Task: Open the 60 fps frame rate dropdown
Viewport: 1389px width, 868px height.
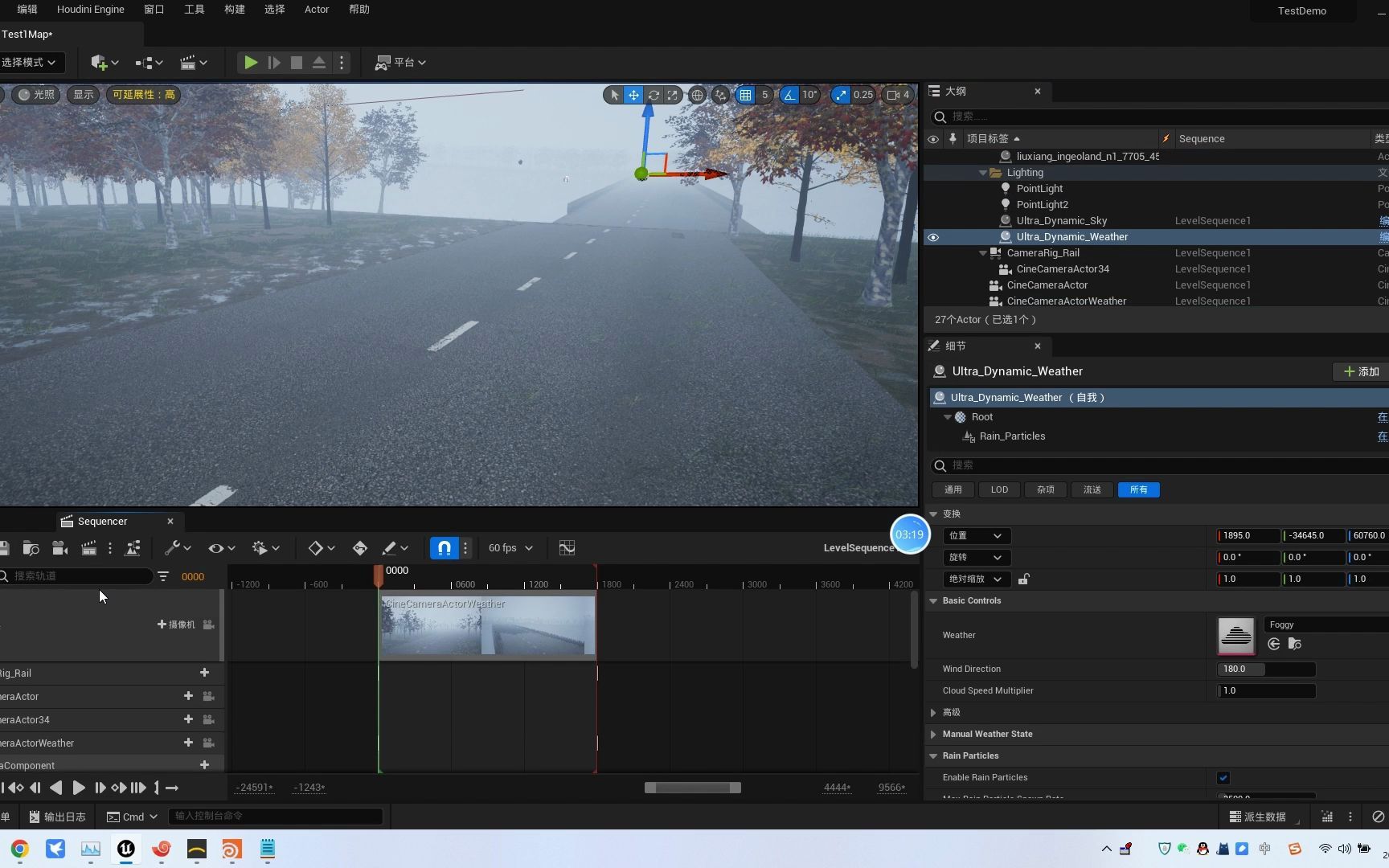Action: click(x=510, y=548)
